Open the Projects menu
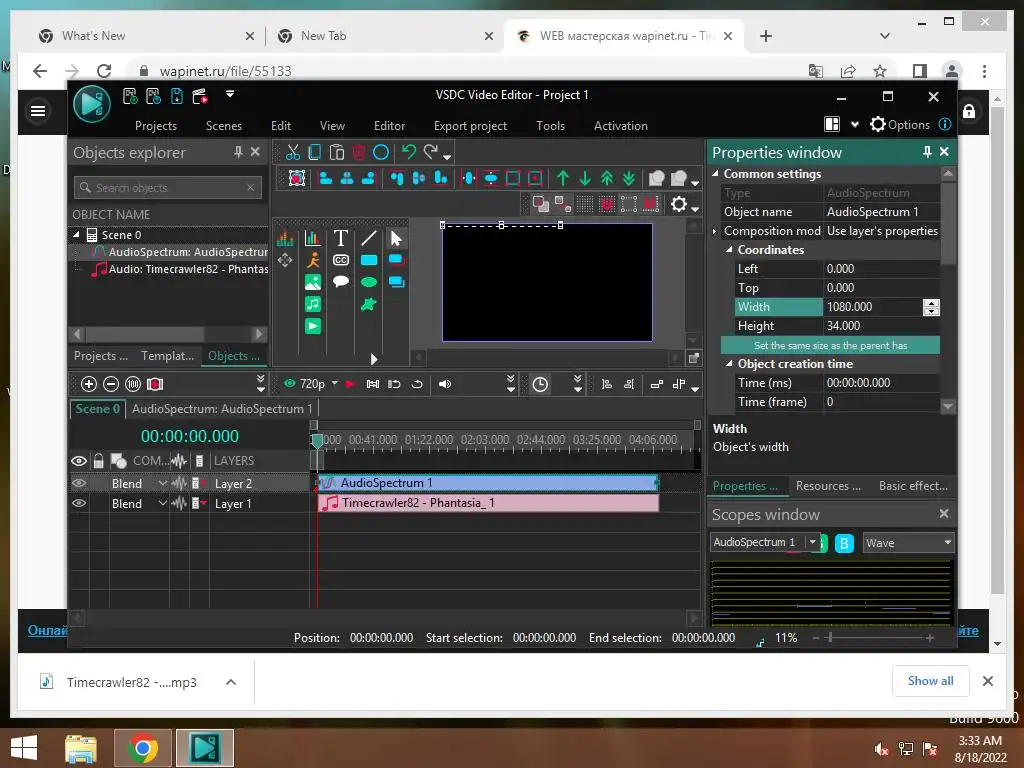The image size is (1024, 768). pos(155,125)
